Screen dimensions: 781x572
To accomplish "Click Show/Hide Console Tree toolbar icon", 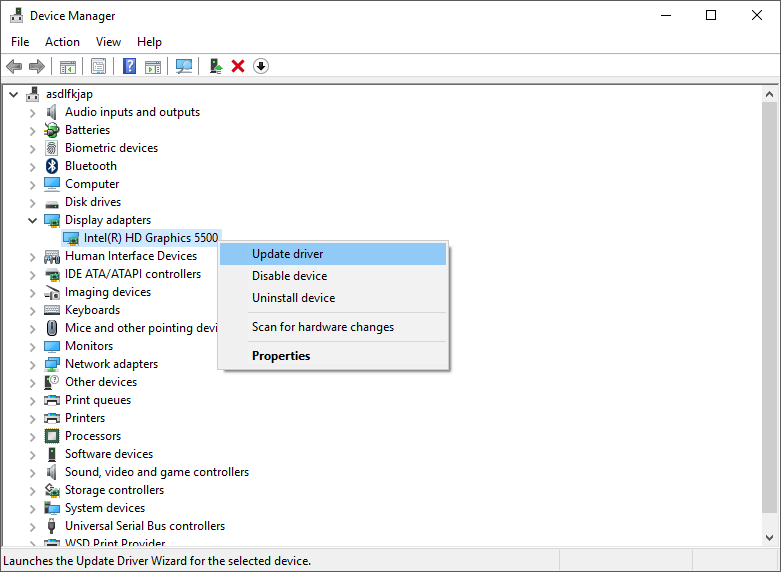I will click(x=68, y=66).
